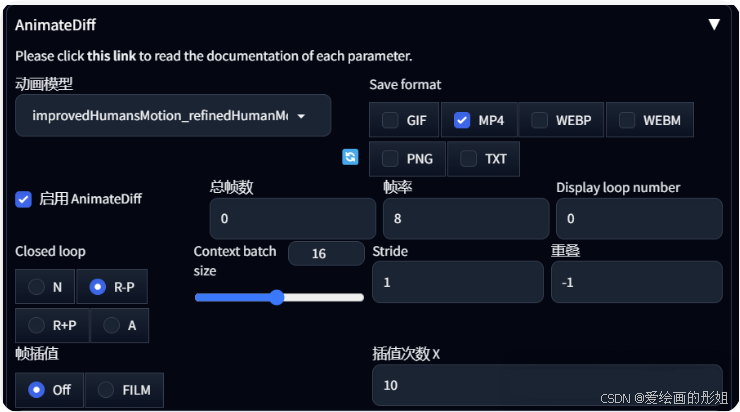Uncheck MP4 save format

(x=462, y=120)
